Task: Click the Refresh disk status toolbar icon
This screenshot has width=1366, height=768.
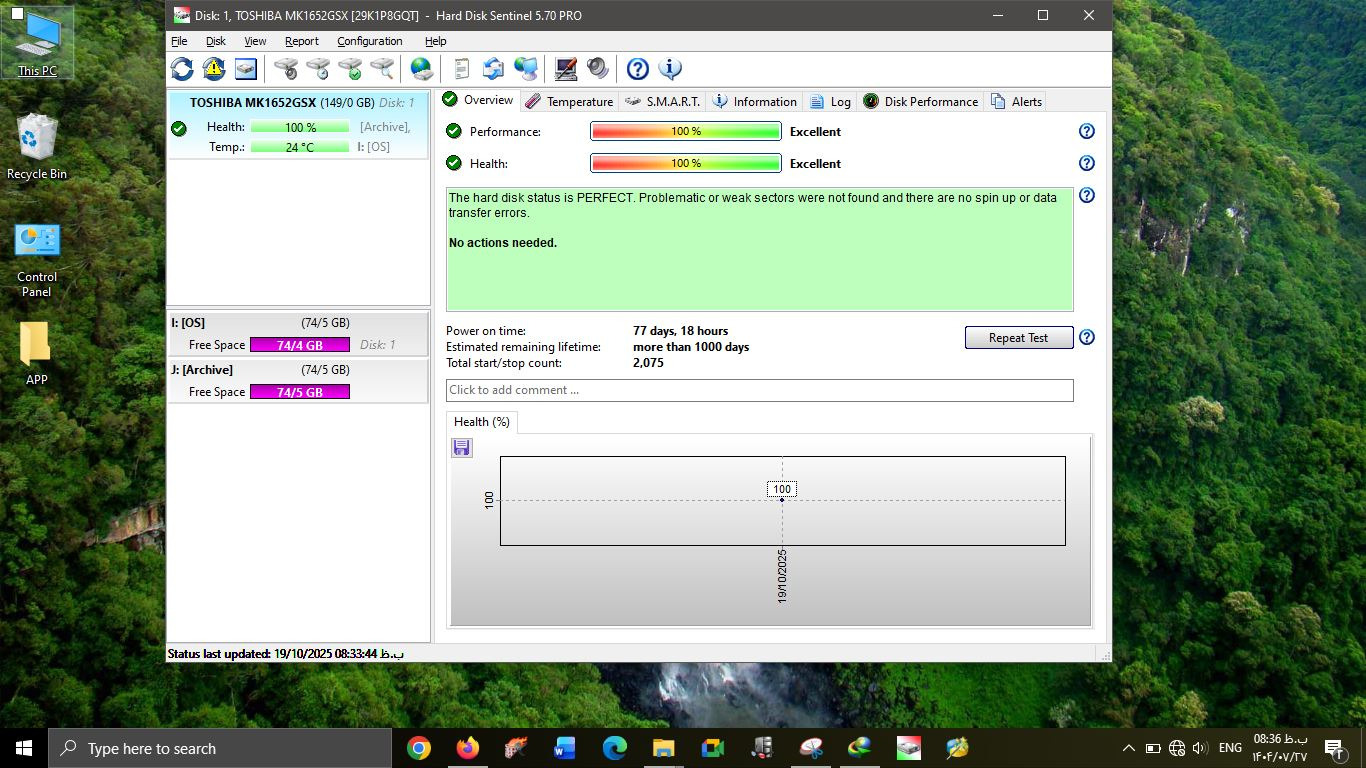Action: (182, 69)
